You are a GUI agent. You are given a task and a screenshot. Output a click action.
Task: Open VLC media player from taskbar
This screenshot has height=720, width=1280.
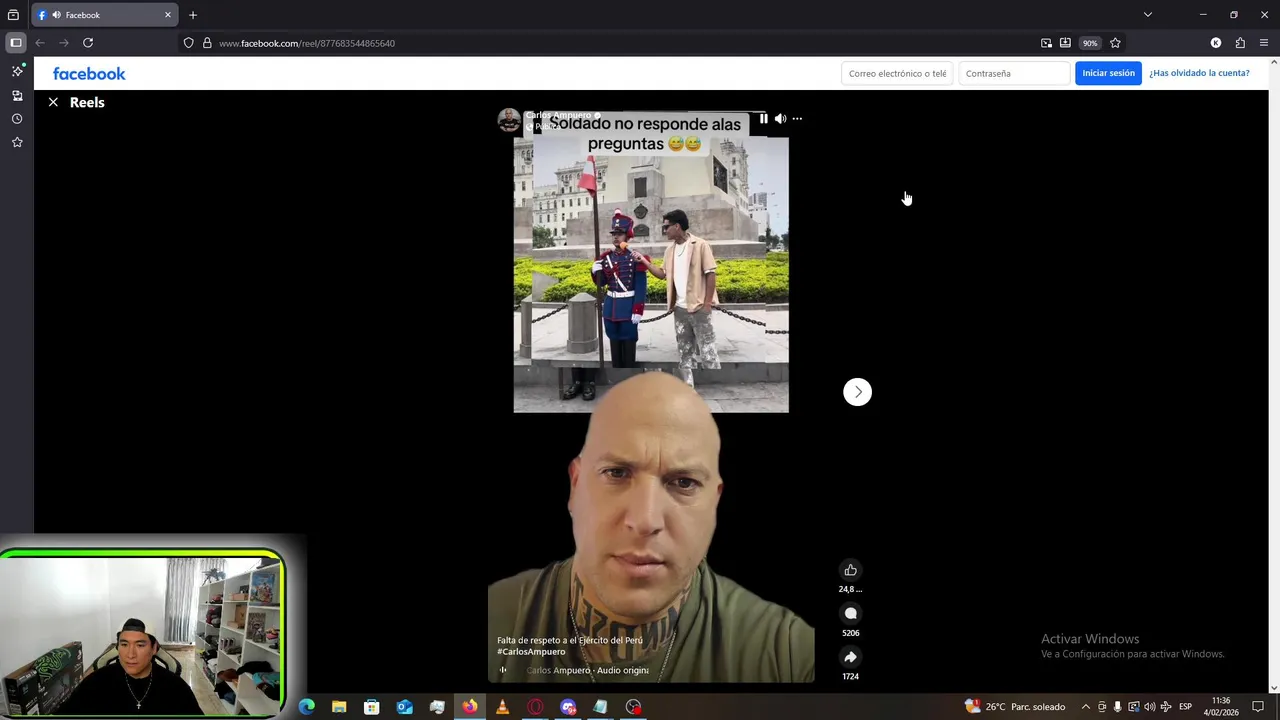[502, 707]
